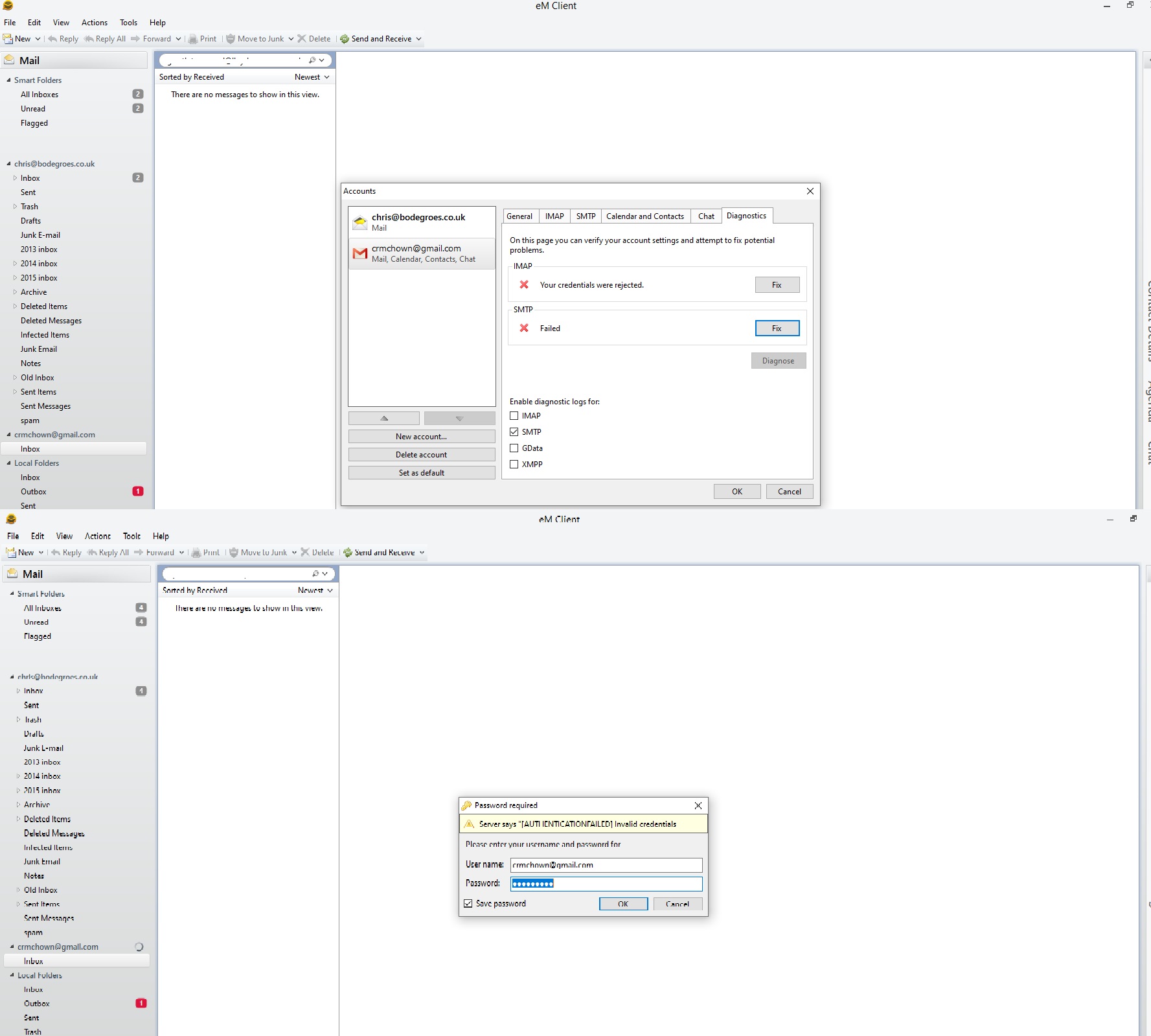1151x1036 pixels.
Task: Open Calendar and Contacts tab in Accounts
Action: pos(645,216)
